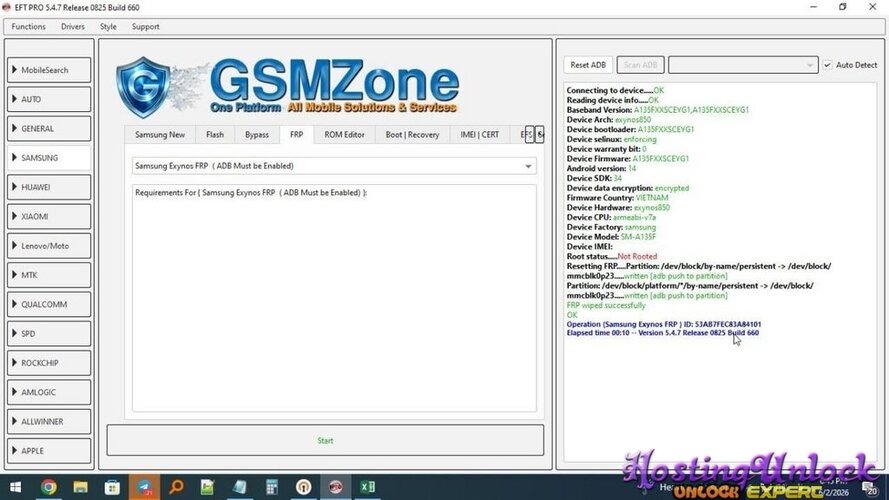
Task: Open the Drivers menu
Action: pyautogui.click(x=73, y=27)
